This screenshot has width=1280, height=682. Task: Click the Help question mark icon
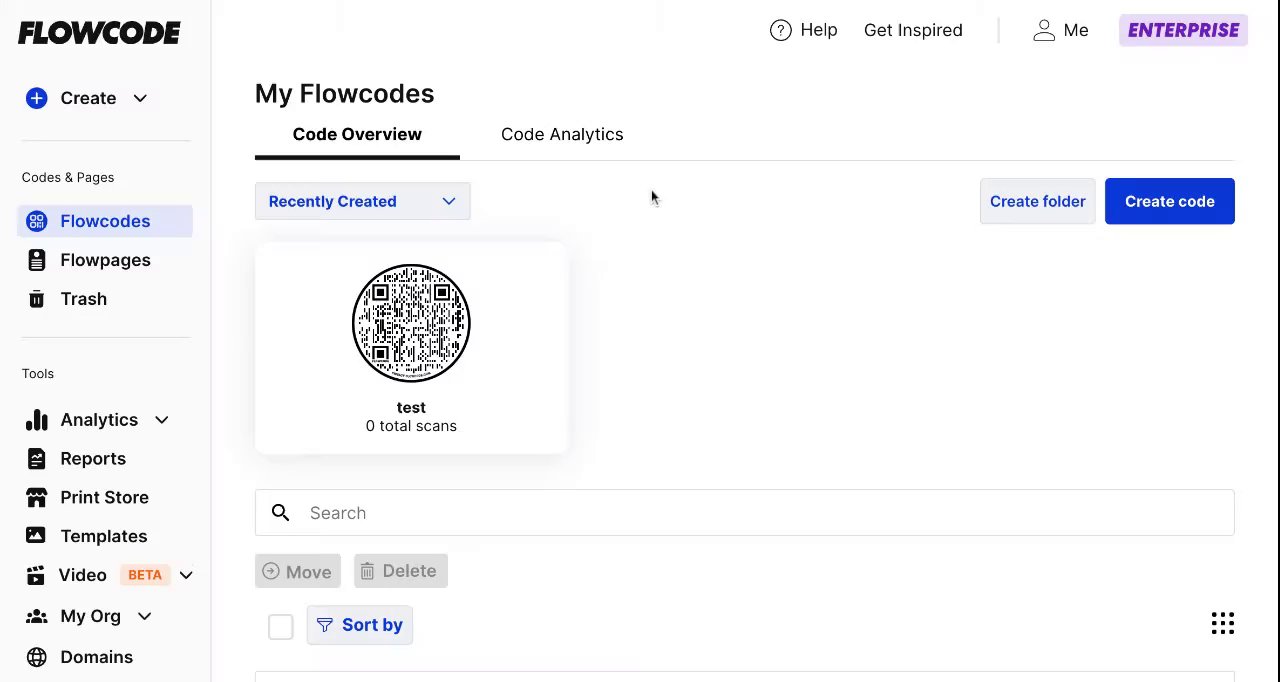(780, 30)
